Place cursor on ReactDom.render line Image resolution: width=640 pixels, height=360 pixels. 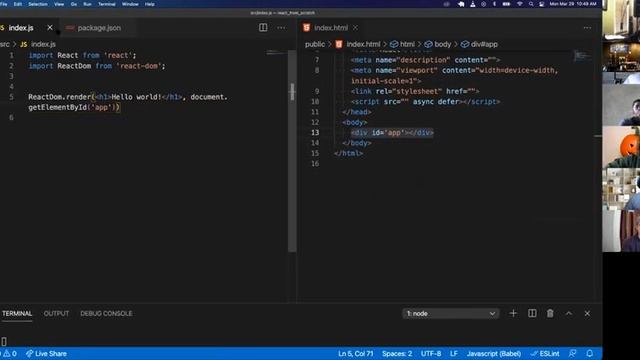pos(128,102)
